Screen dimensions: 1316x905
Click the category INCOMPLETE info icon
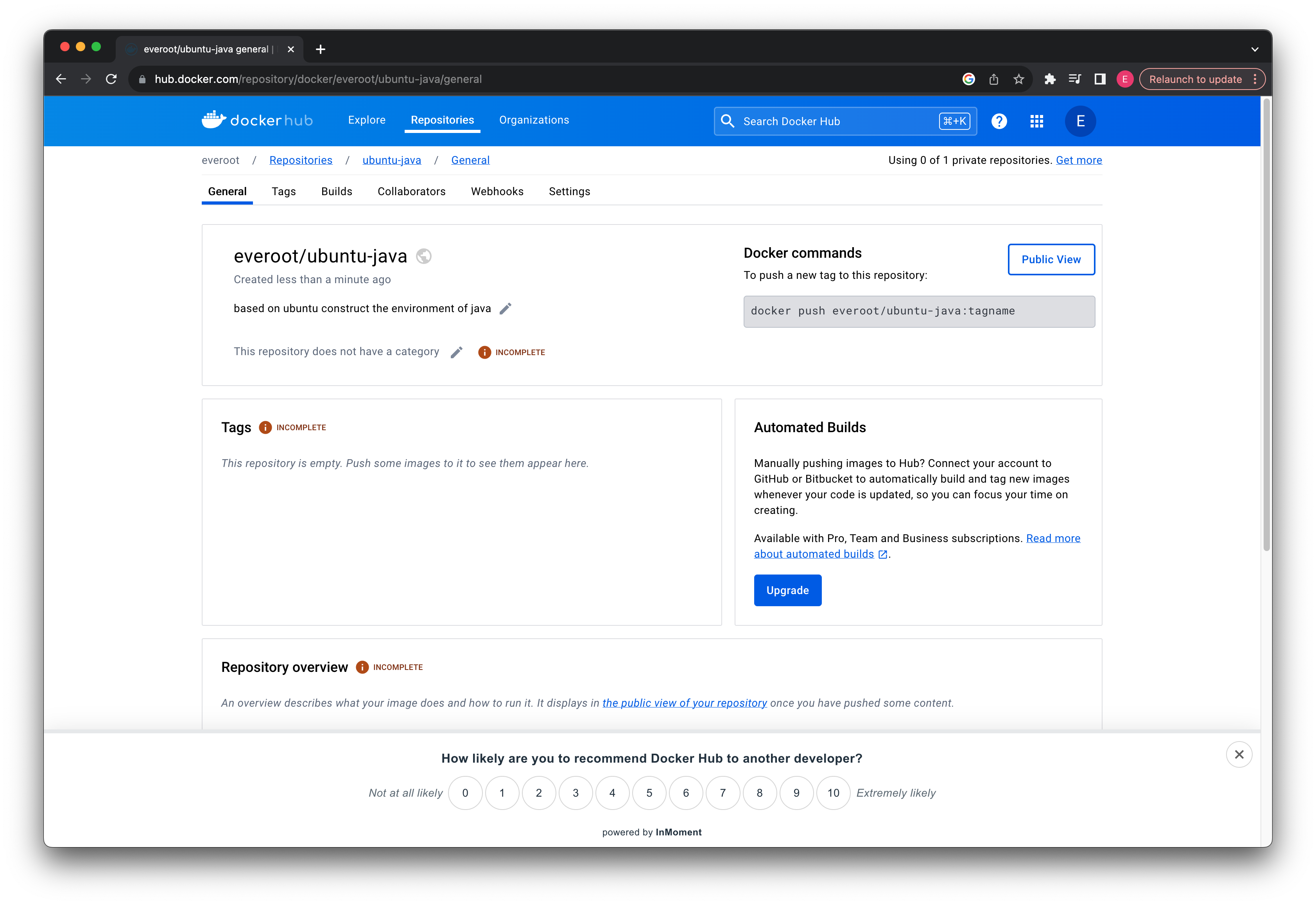[x=484, y=353]
